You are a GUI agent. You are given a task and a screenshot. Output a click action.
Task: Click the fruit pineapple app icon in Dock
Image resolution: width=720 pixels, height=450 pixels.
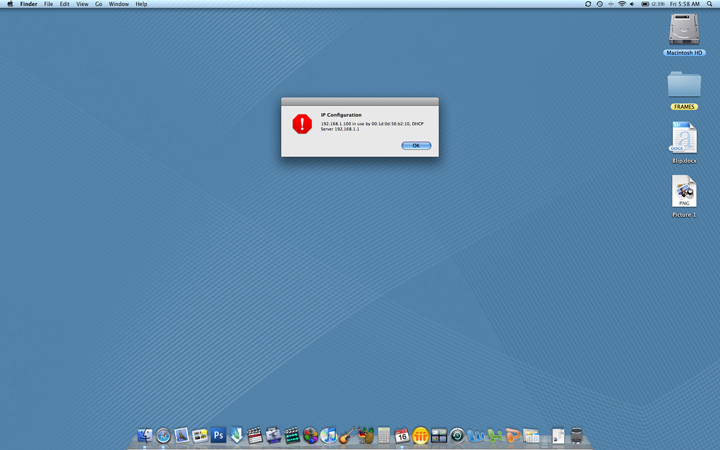coord(366,435)
